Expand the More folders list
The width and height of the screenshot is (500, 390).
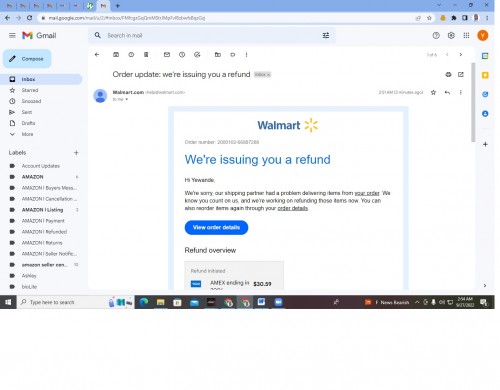pyautogui.click(x=27, y=134)
